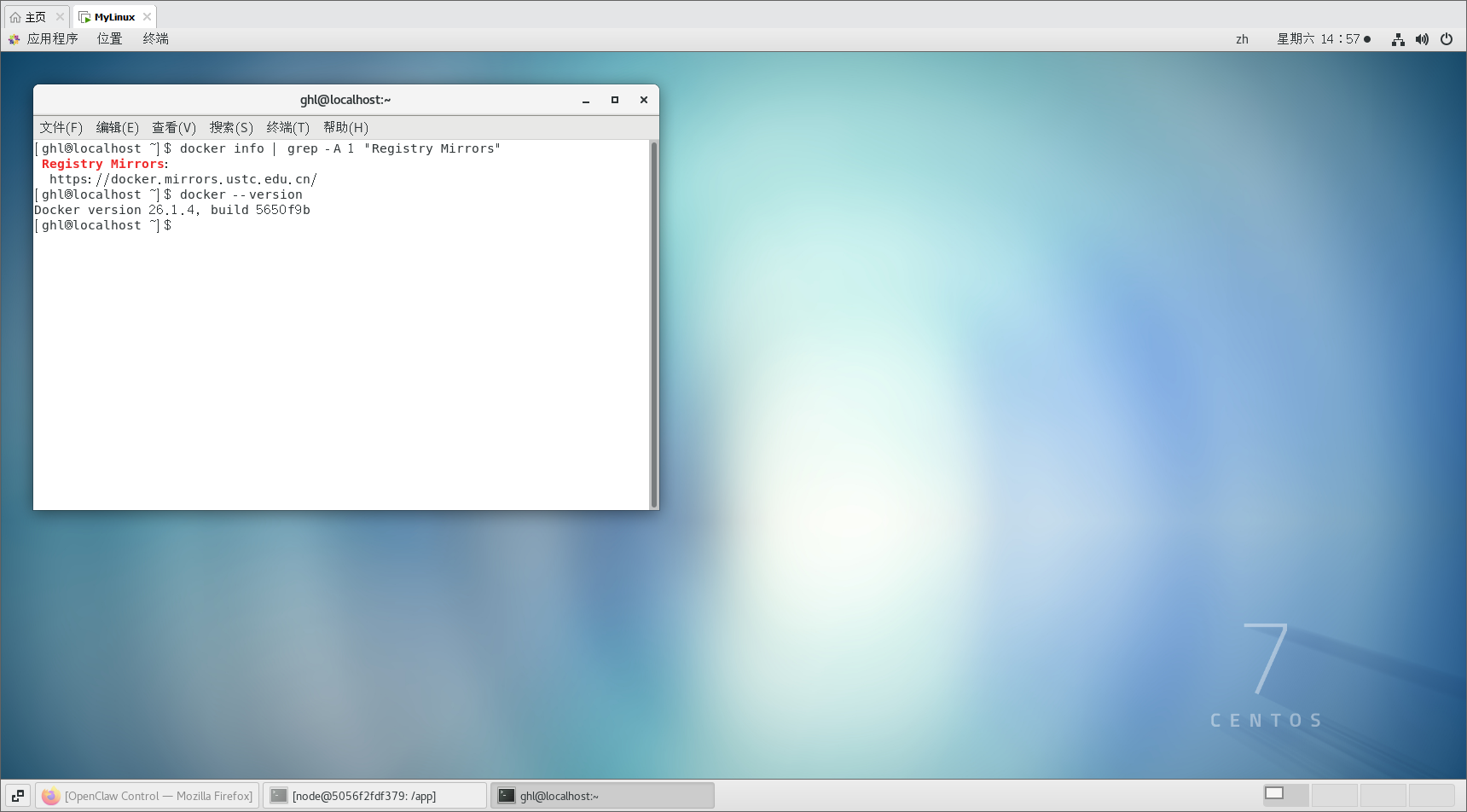Open the 编辑(E) menu
Viewport: 1467px width, 812px height.
(117, 127)
